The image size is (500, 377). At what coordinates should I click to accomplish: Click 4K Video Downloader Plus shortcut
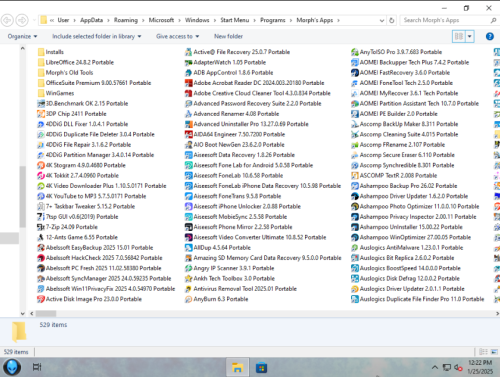pos(102,186)
